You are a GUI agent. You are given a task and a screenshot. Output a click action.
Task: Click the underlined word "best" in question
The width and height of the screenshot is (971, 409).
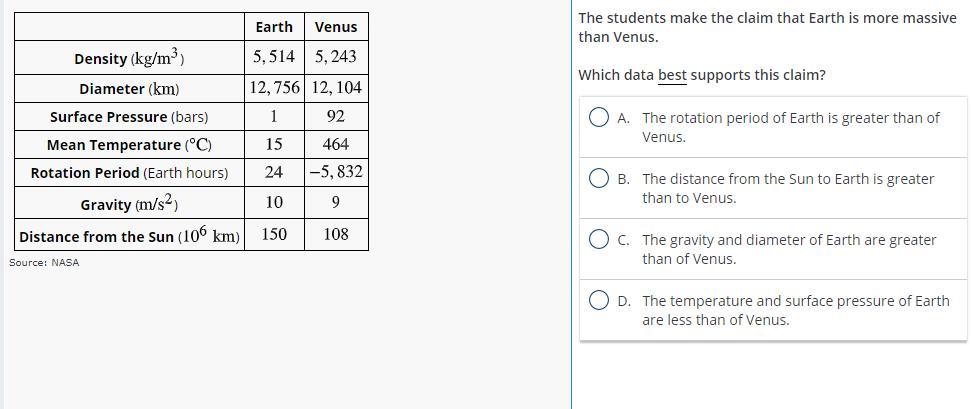[x=672, y=76]
